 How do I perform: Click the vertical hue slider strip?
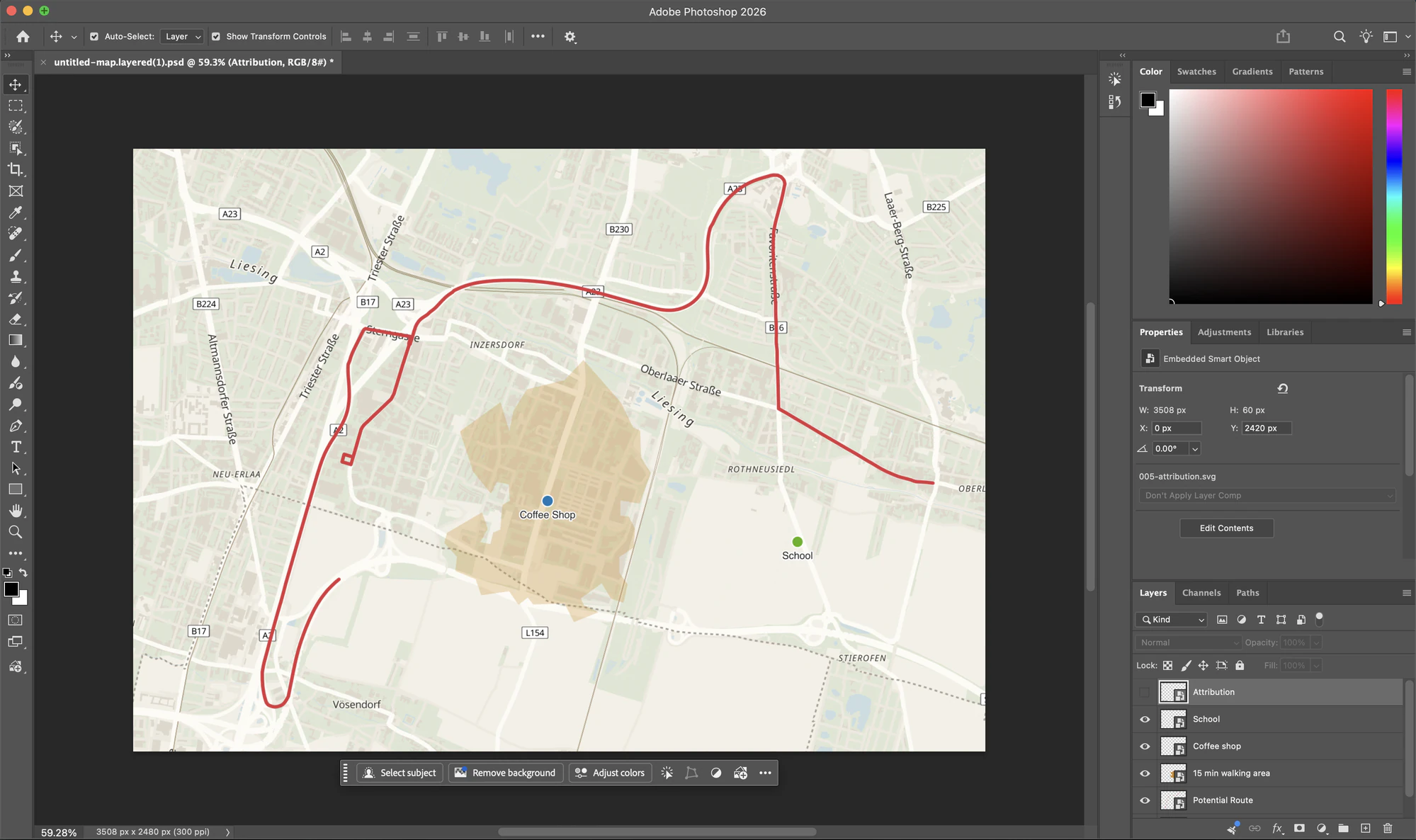1393,197
